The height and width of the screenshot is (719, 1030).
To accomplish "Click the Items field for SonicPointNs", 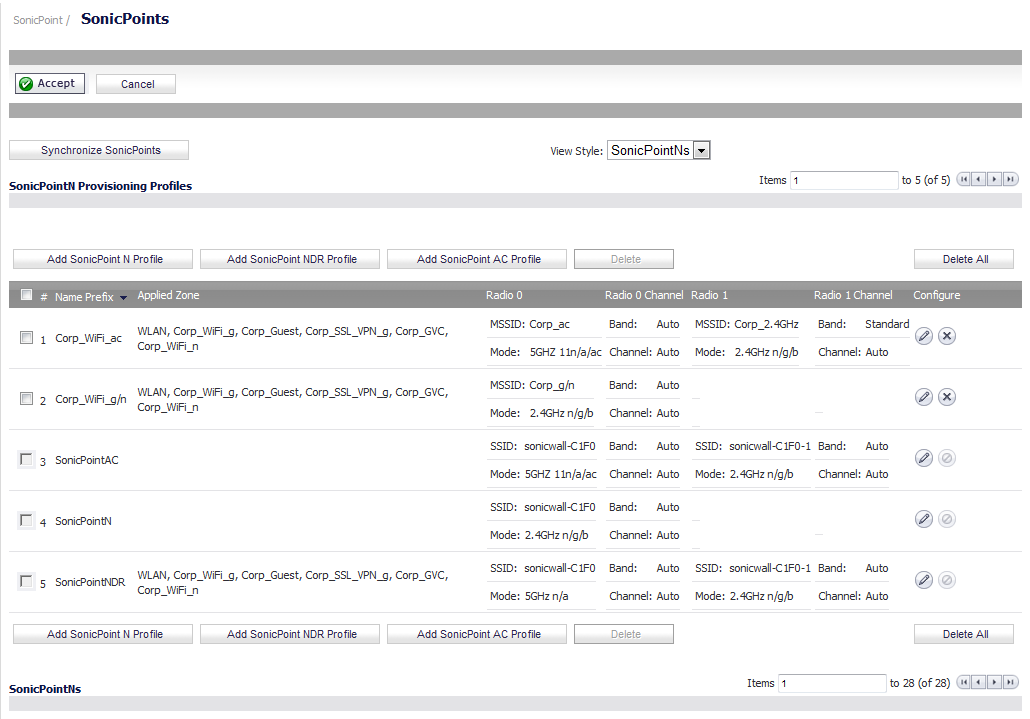I will coord(832,684).
